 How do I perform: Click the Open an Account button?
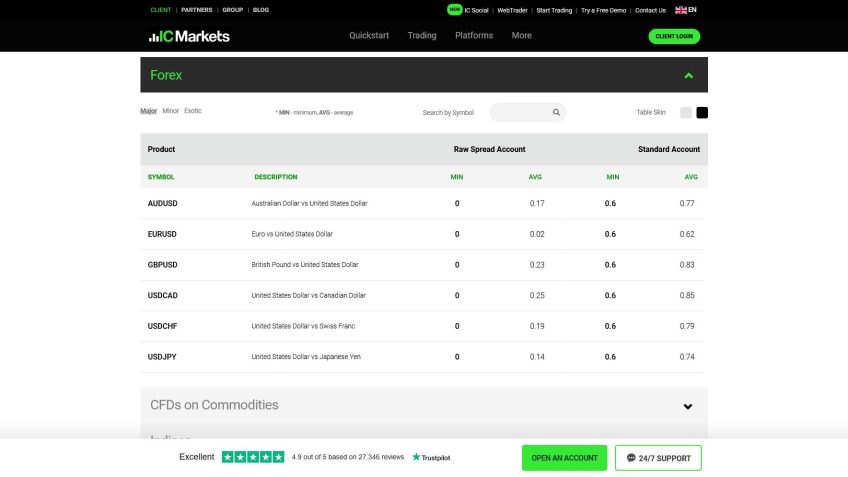(x=564, y=458)
